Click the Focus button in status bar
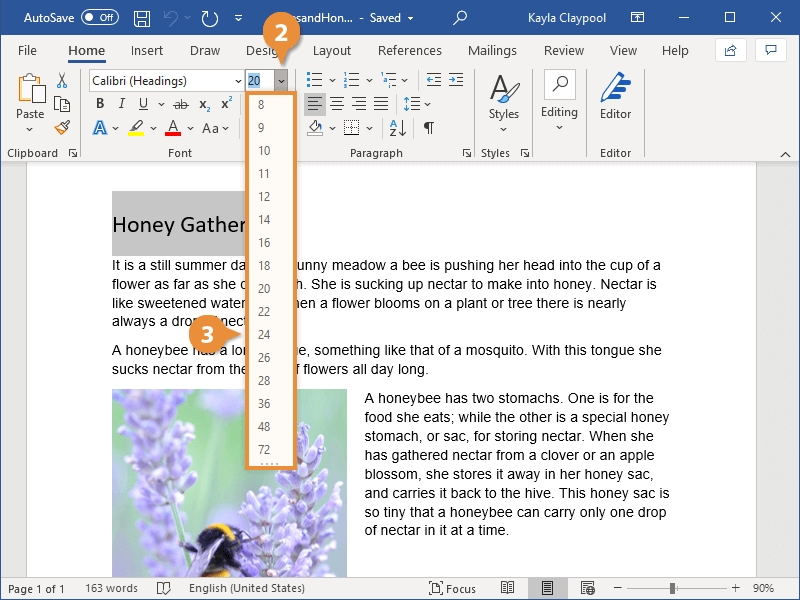The image size is (800, 600). (x=453, y=588)
